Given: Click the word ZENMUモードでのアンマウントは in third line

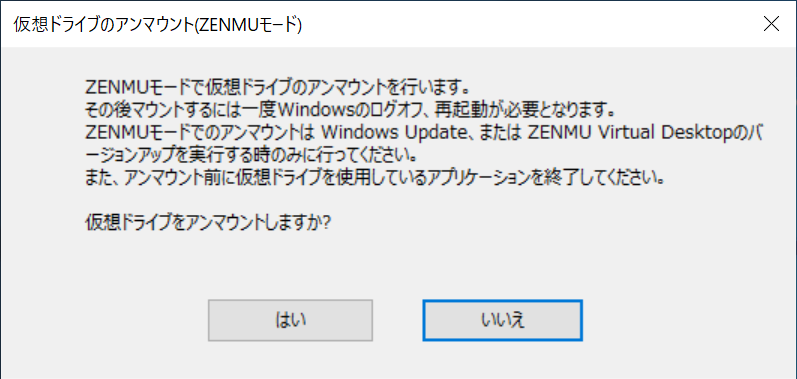Looking at the screenshot, I should [201, 133].
